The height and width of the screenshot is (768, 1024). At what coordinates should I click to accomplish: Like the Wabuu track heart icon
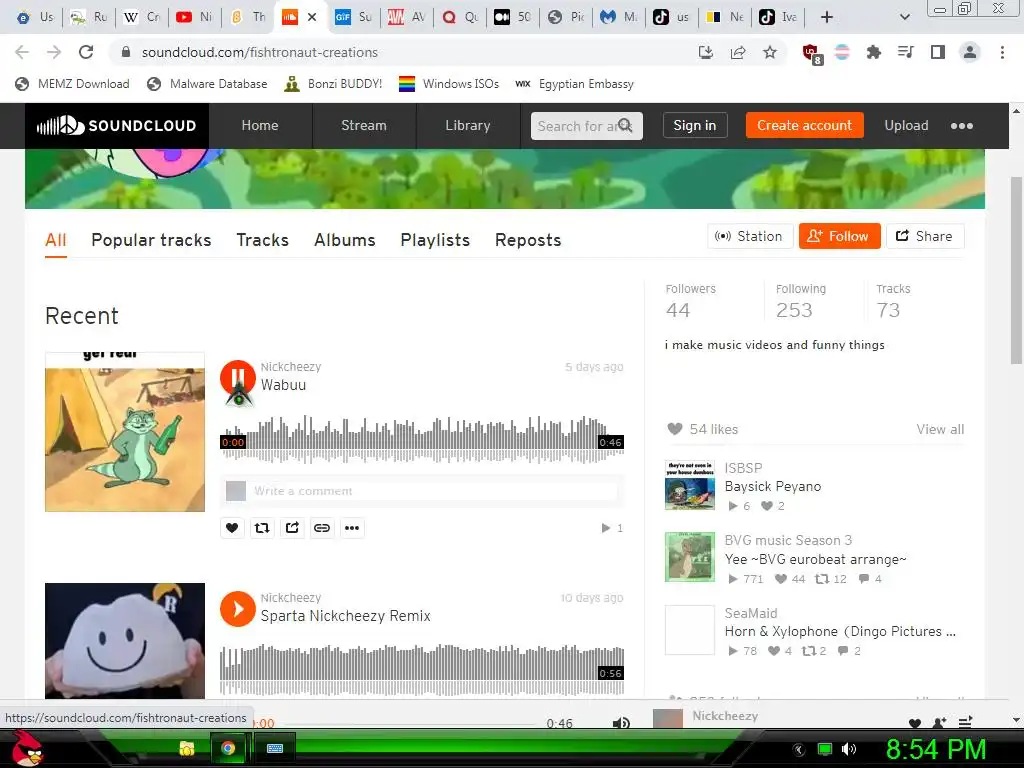(232, 528)
